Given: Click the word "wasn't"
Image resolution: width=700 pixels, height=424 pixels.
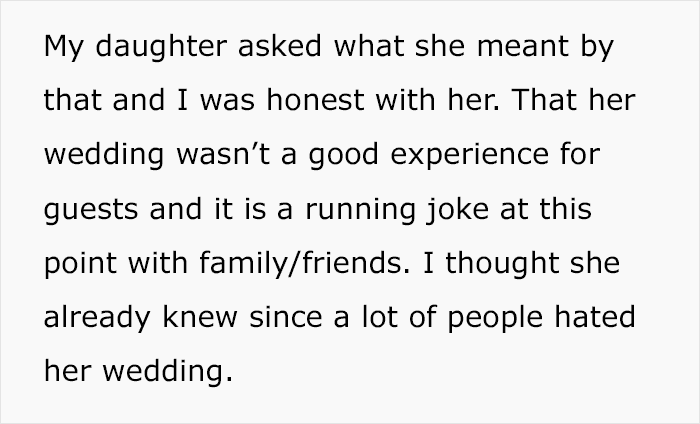Looking at the screenshot, I should [223, 154].
